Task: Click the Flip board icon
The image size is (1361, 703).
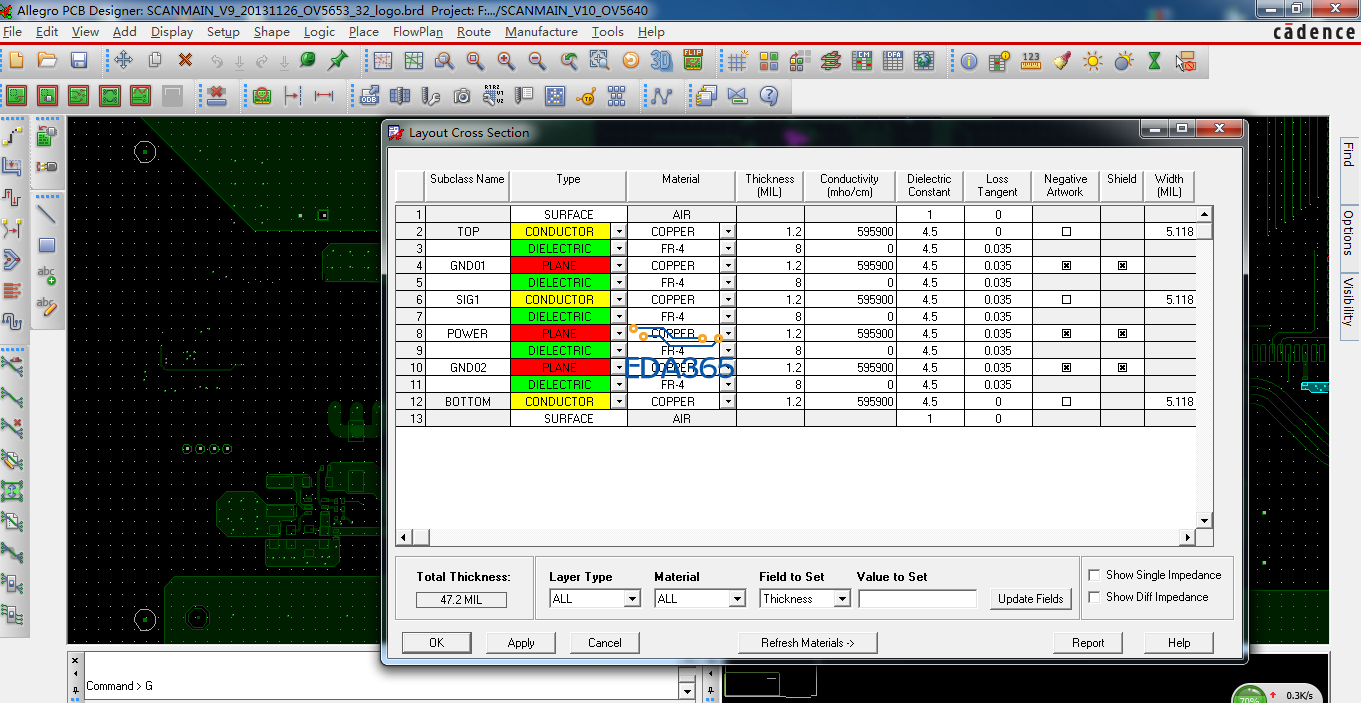Action: coord(692,61)
